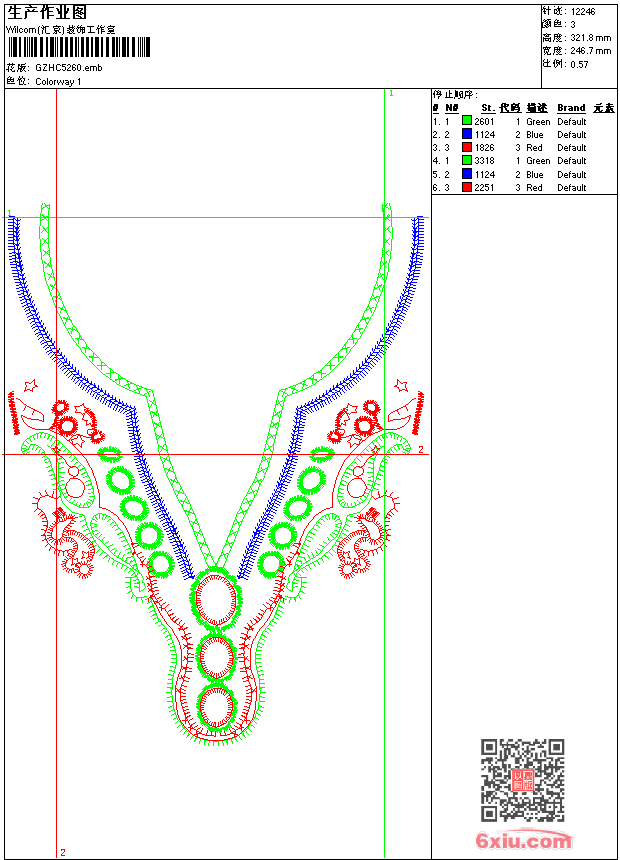Click Green description in stop row 1
The width and height of the screenshot is (620, 860).
pos(538,122)
